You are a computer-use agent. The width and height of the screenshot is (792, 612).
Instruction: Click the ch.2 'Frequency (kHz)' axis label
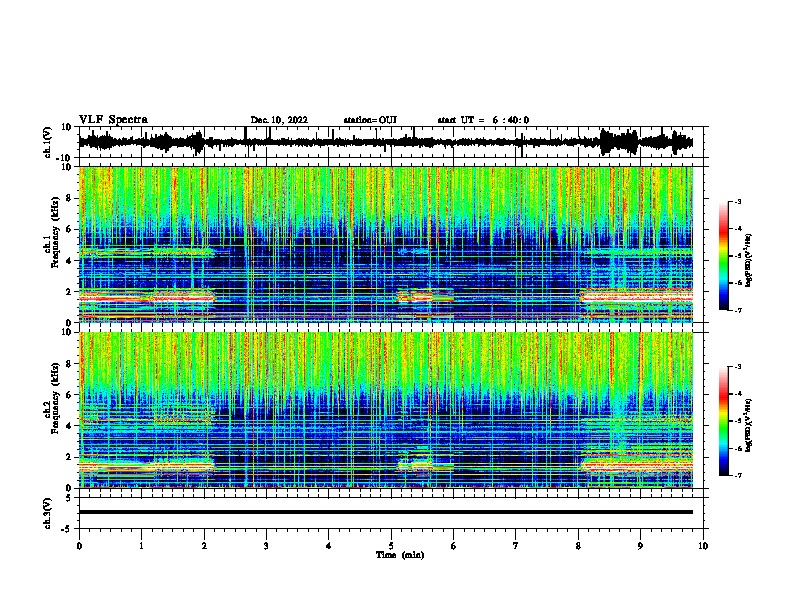coord(55,399)
